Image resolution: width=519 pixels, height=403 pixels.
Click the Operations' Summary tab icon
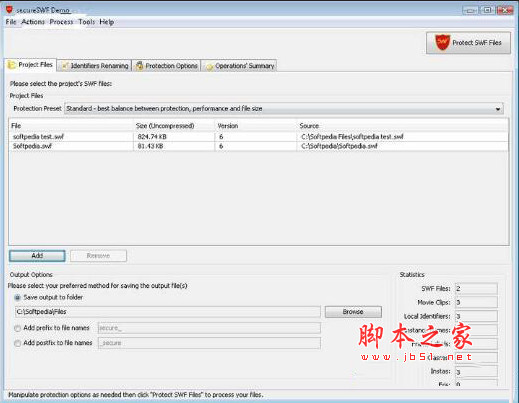point(209,66)
